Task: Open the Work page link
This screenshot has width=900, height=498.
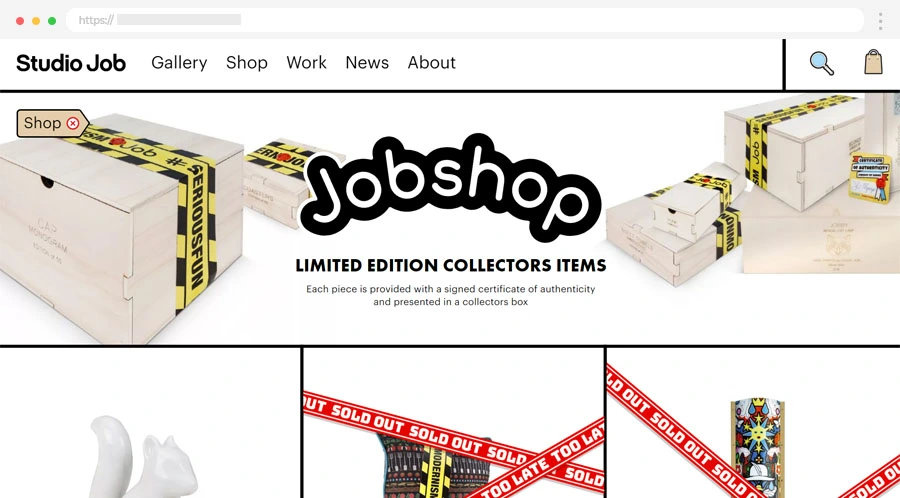Action: (307, 63)
